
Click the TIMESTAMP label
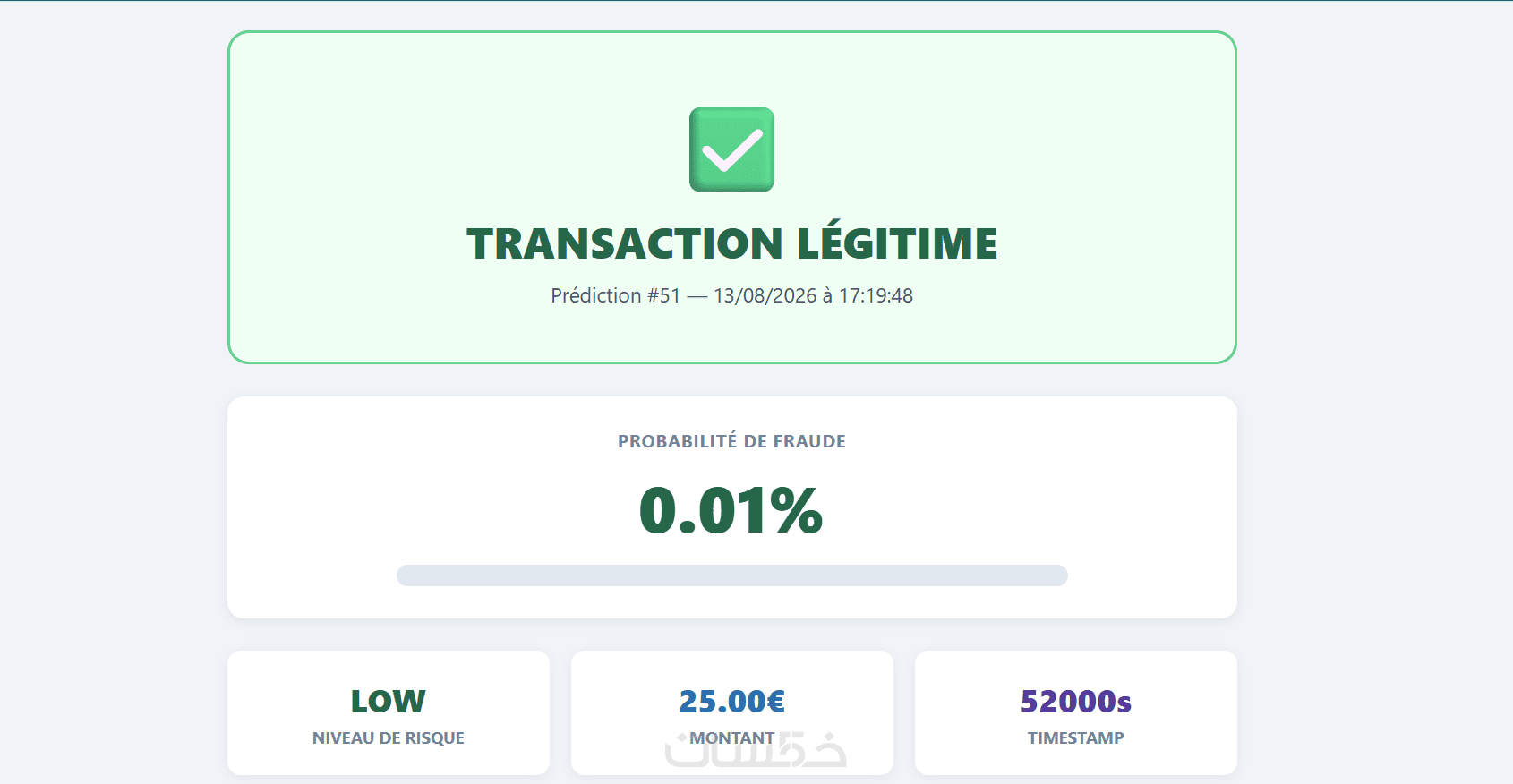(x=1075, y=738)
